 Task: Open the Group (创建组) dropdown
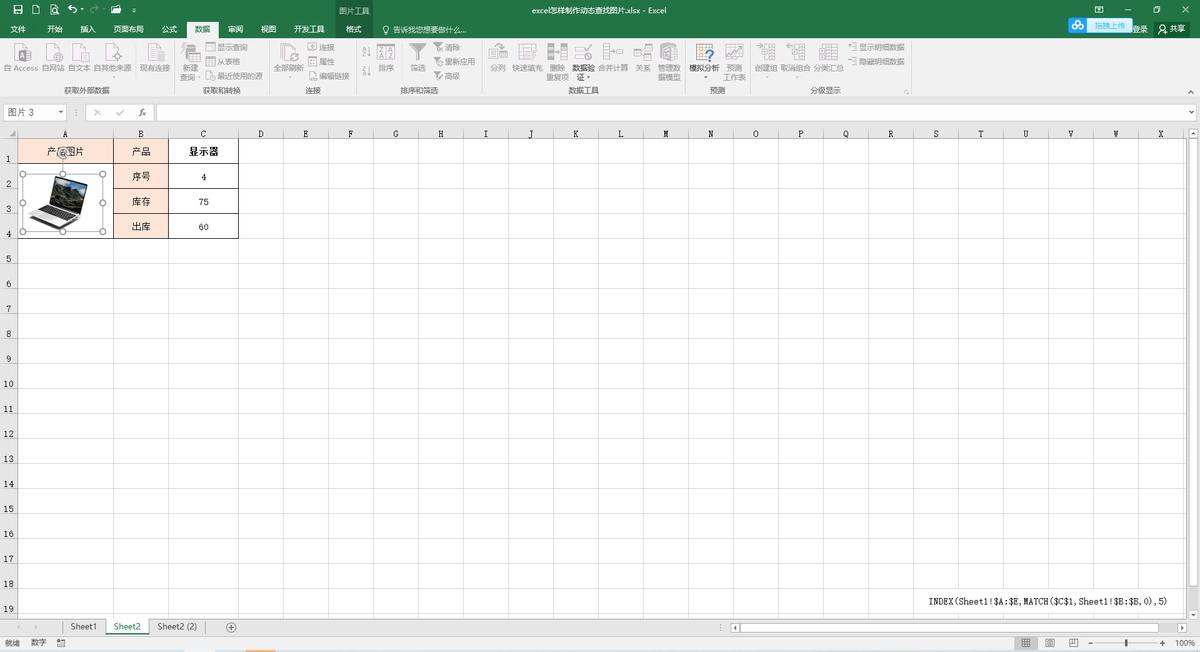click(x=766, y=61)
